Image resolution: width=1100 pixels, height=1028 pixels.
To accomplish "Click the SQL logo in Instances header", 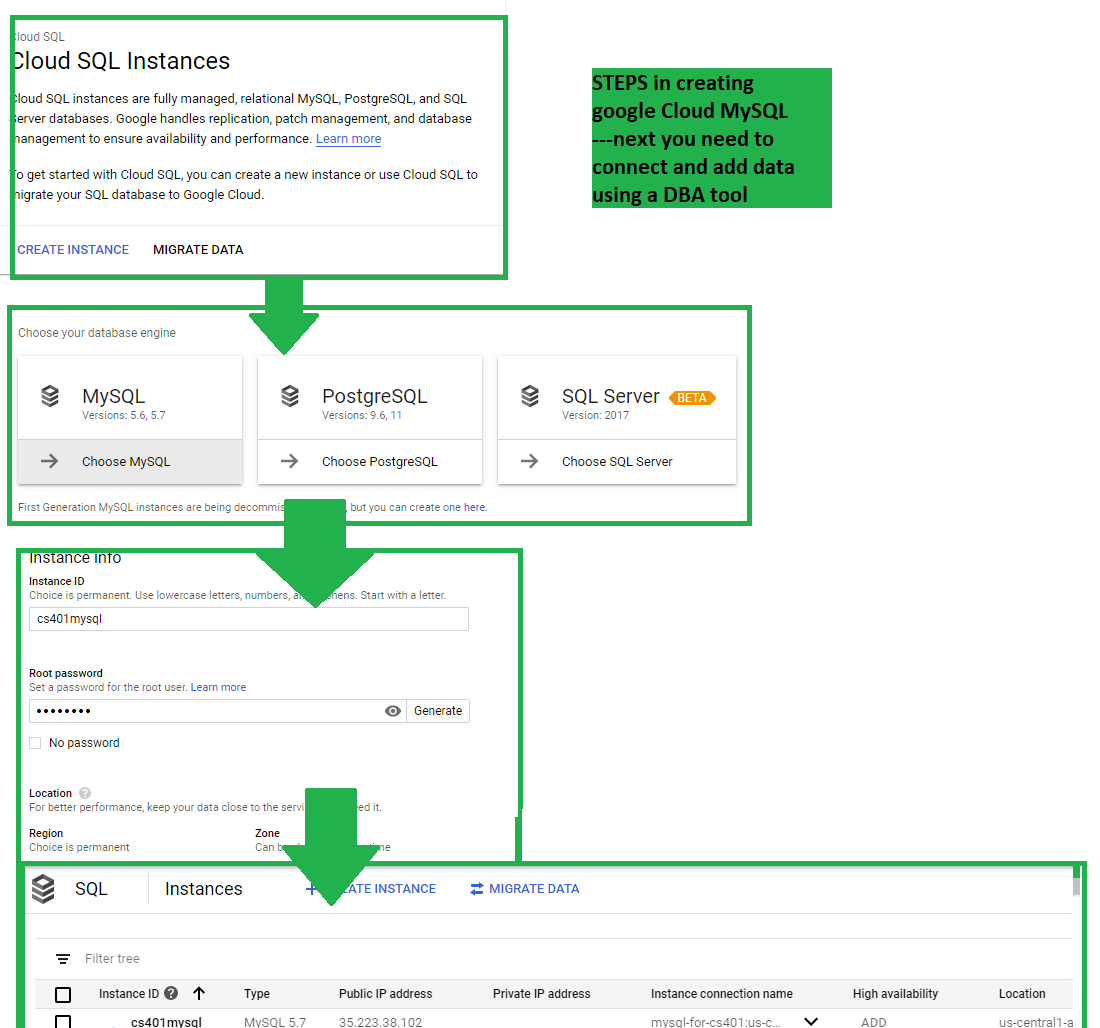I will (x=43, y=889).
